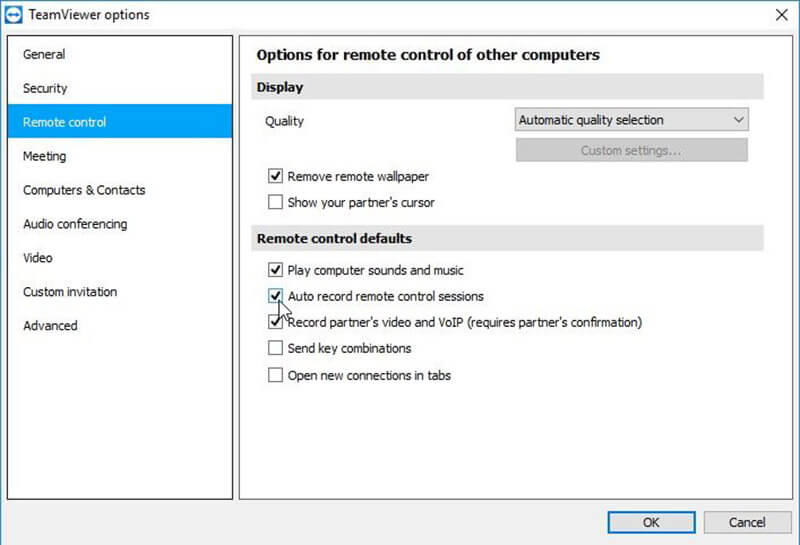Go to the Meeting options
Screen dimensions: 800x545
point(44,156)
